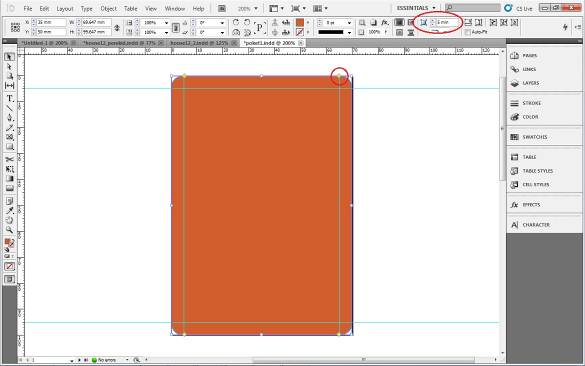
Task: Select the Free Transform tool
Action: 9,169
